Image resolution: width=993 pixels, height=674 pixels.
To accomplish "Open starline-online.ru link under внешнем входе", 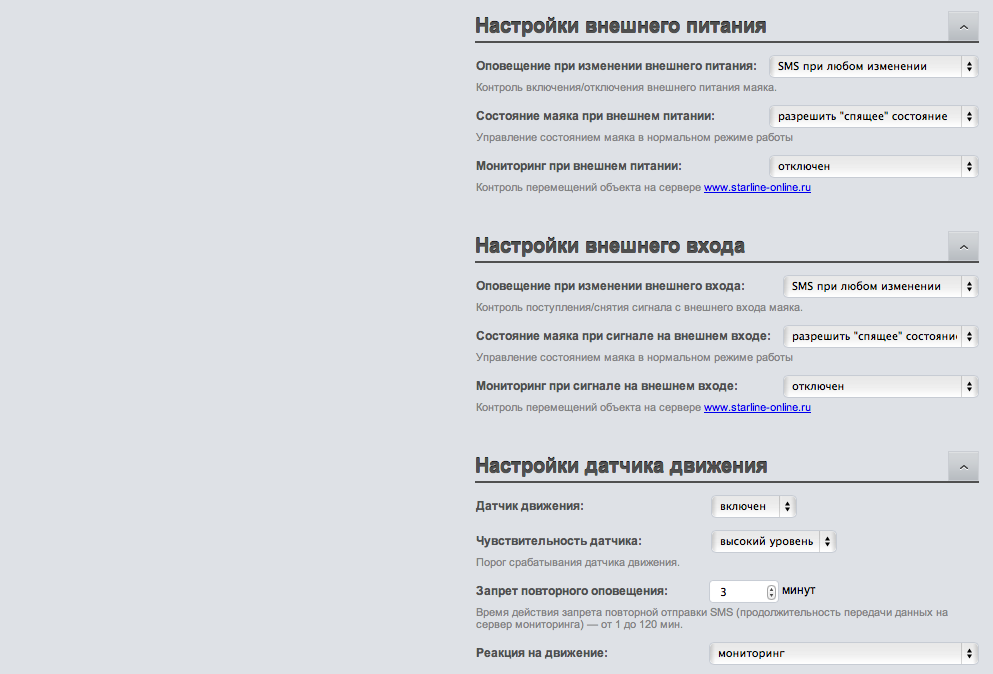I will pos(757,407).
